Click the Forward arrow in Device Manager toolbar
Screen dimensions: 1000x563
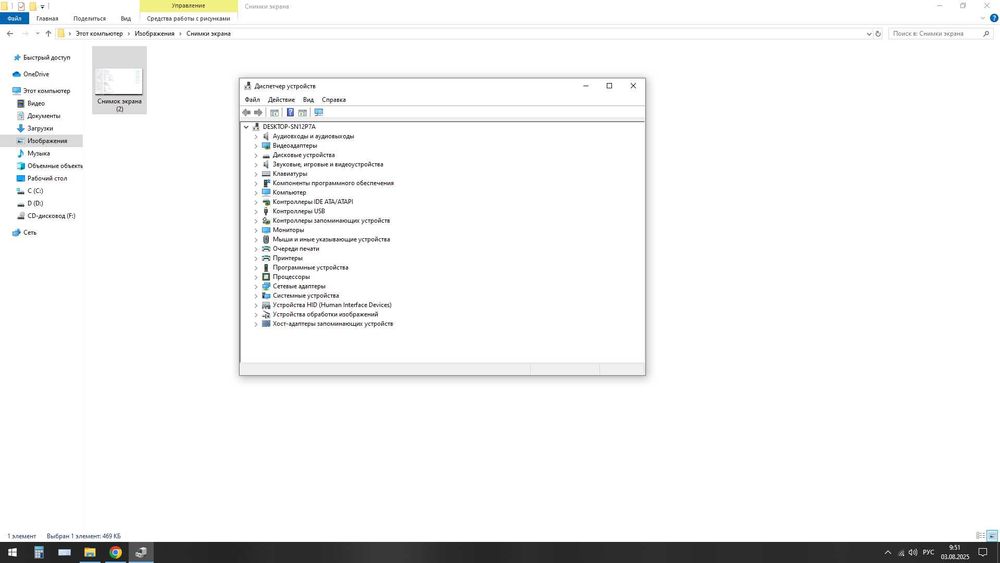point(258,113)
